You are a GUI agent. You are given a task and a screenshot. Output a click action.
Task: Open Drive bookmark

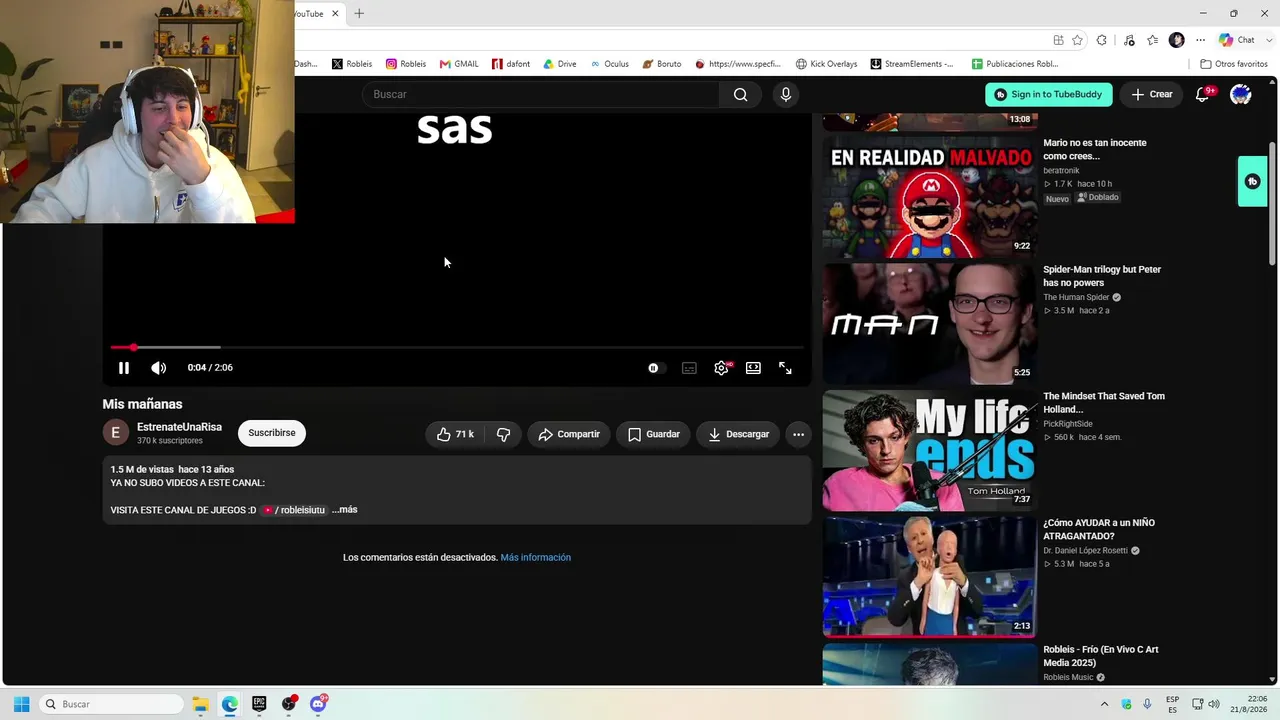(560, 64)
